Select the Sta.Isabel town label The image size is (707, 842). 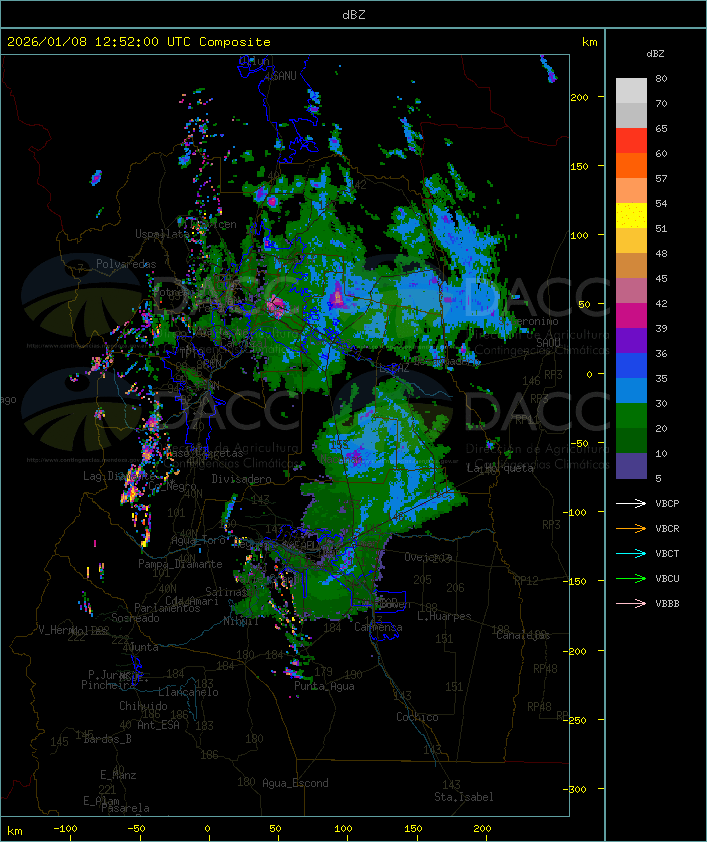coord(463,797)
